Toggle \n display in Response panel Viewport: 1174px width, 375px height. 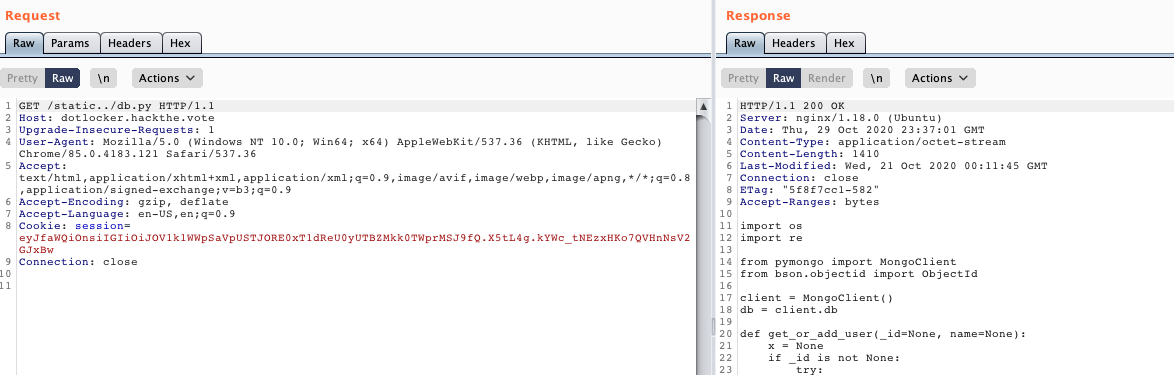pos(876,78)
